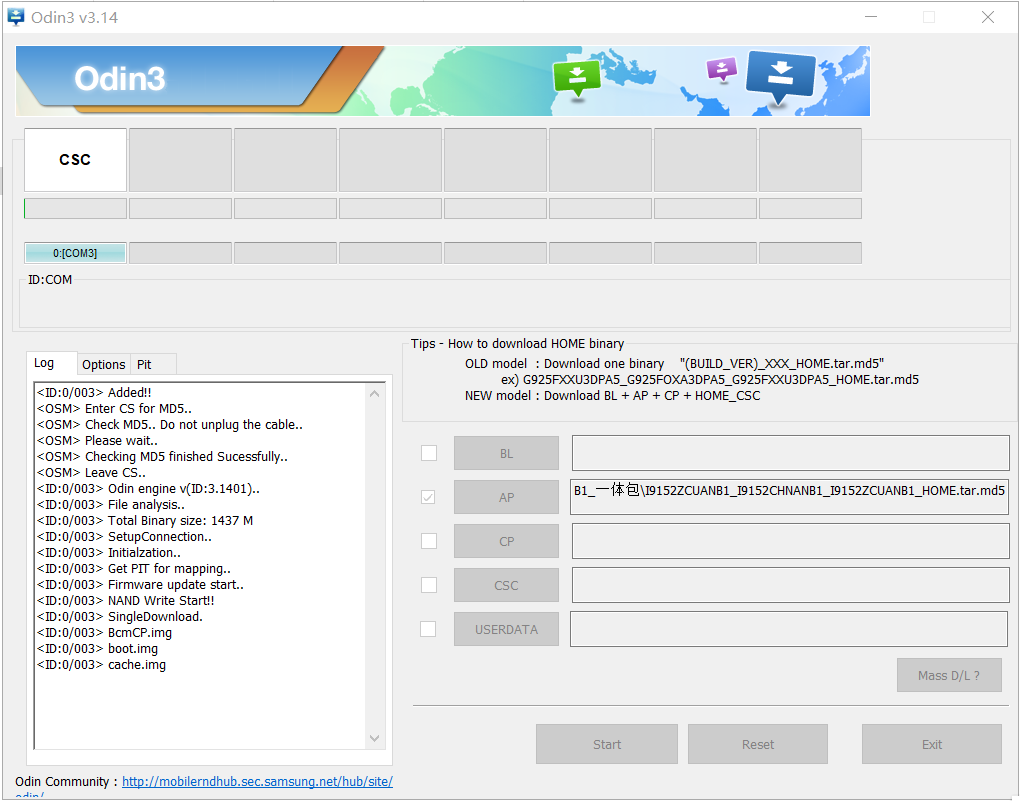1020x801 pixels.
Task: Click the BL file button
Action: click(x=506, y=453)
